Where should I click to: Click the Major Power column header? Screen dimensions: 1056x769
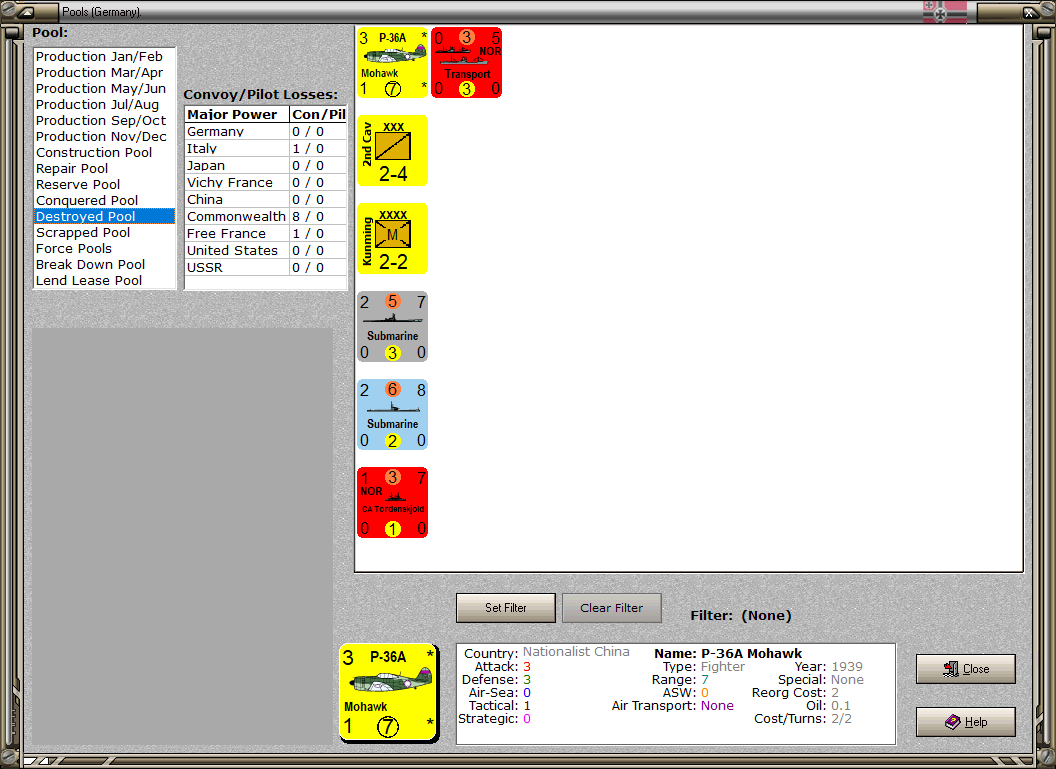point(237,114)
